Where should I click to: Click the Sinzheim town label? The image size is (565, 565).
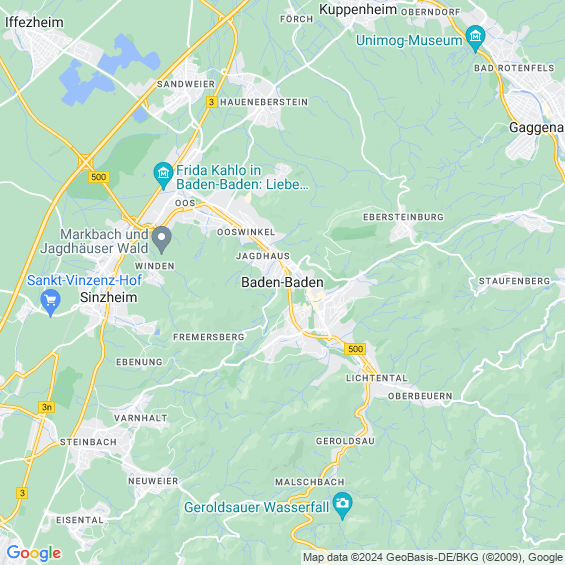click(108, 297)
